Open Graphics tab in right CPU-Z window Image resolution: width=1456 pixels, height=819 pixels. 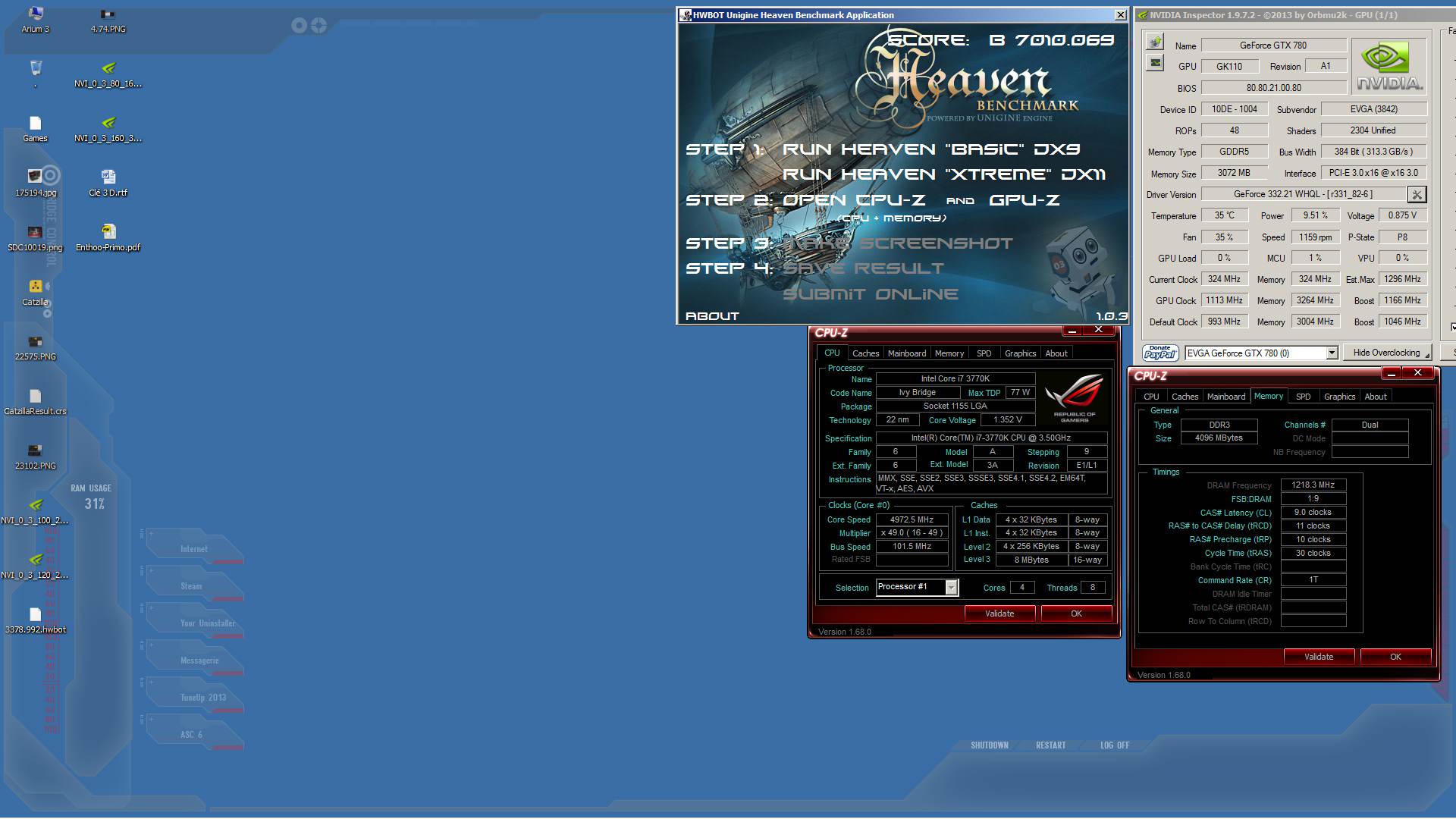pos(1339,397)
